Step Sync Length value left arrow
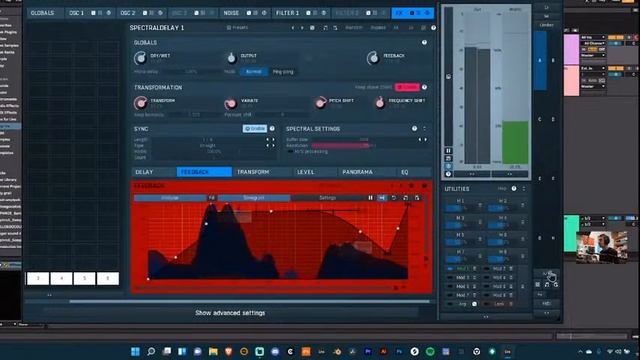This screenshot has width=640, height=360. tap(268, 140)
